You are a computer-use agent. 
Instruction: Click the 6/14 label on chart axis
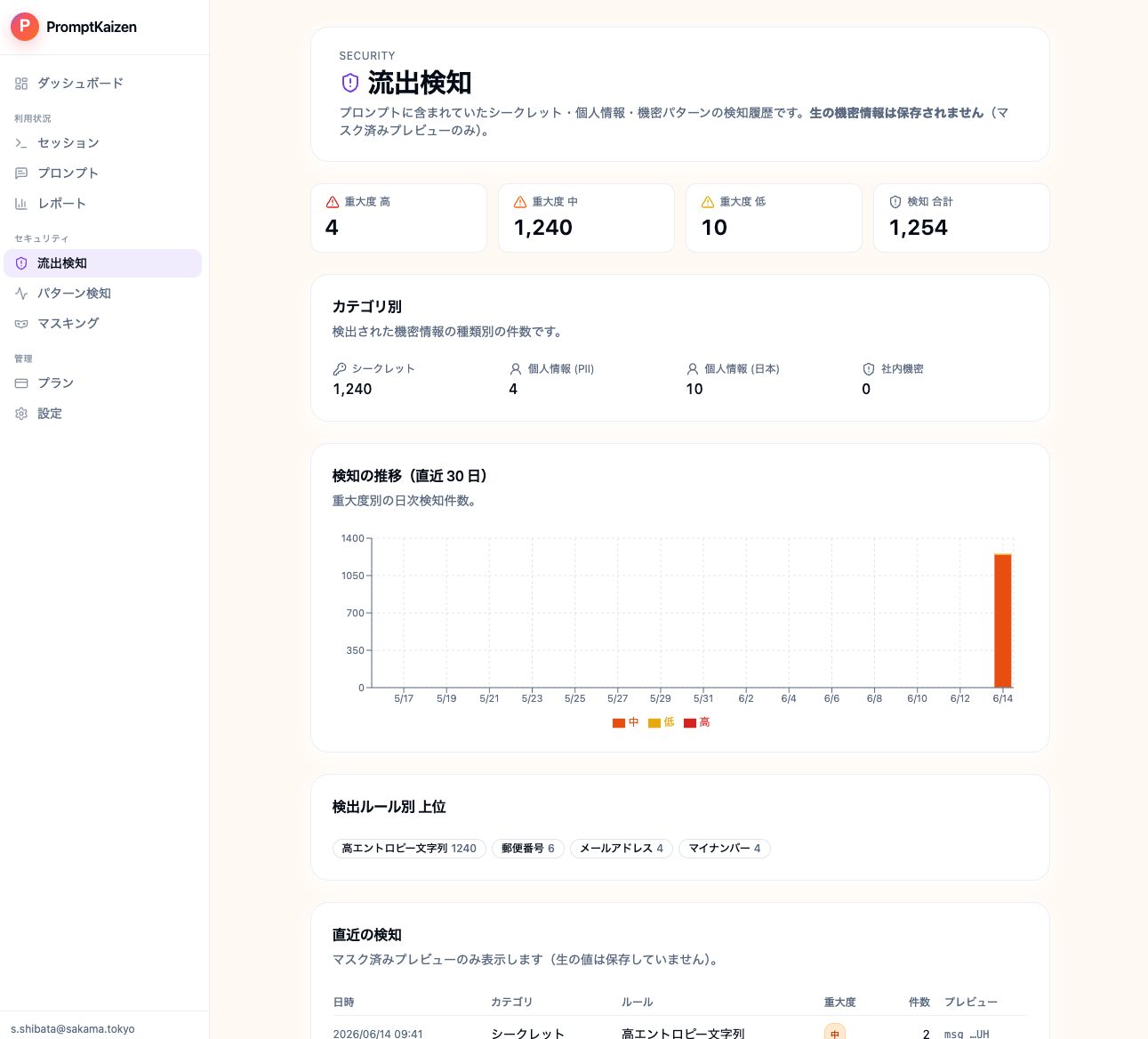[x=1003, y=699]
